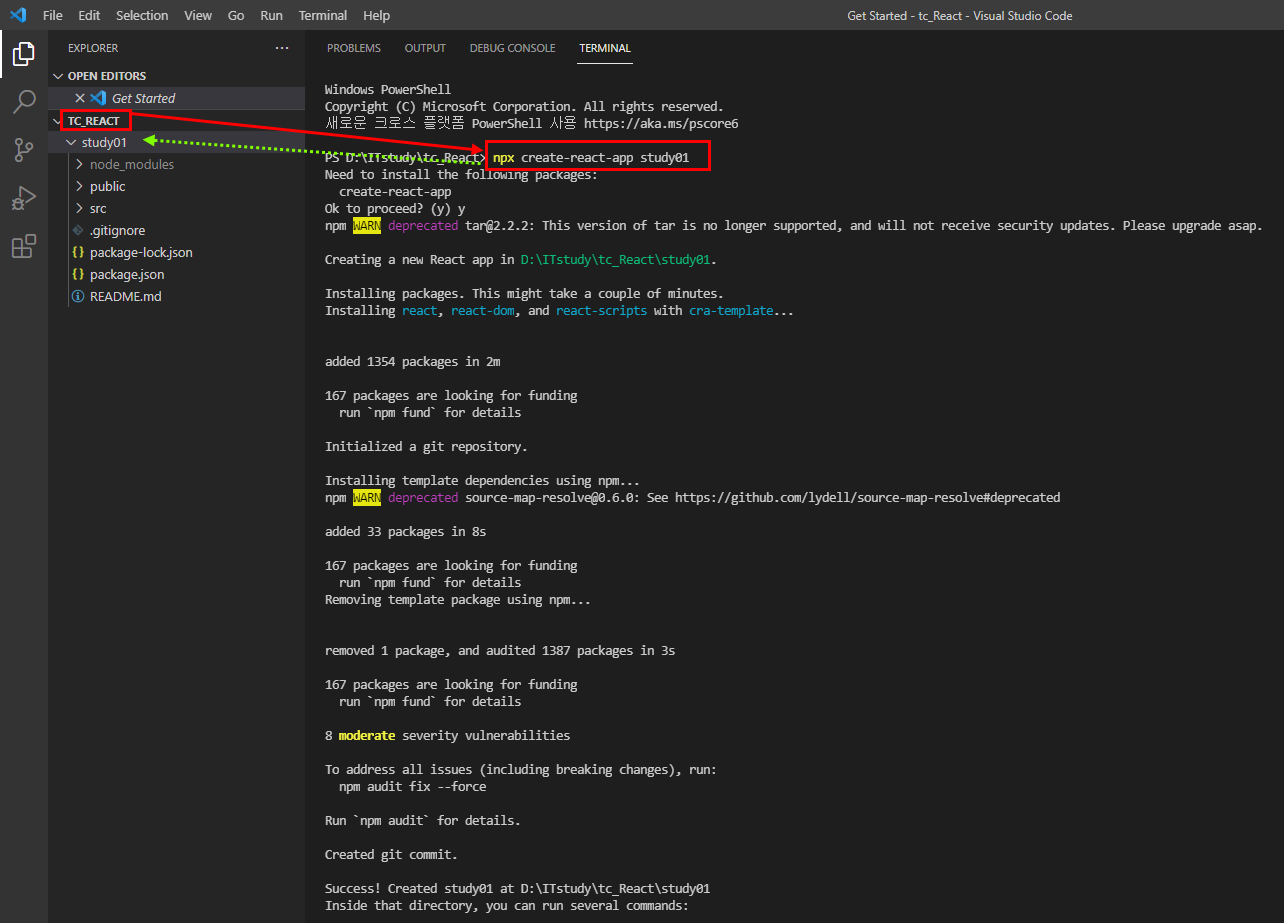Expand the public folder
Image resolution: width=1284 pixels, height=923 pixels.
tap(176, 186)
